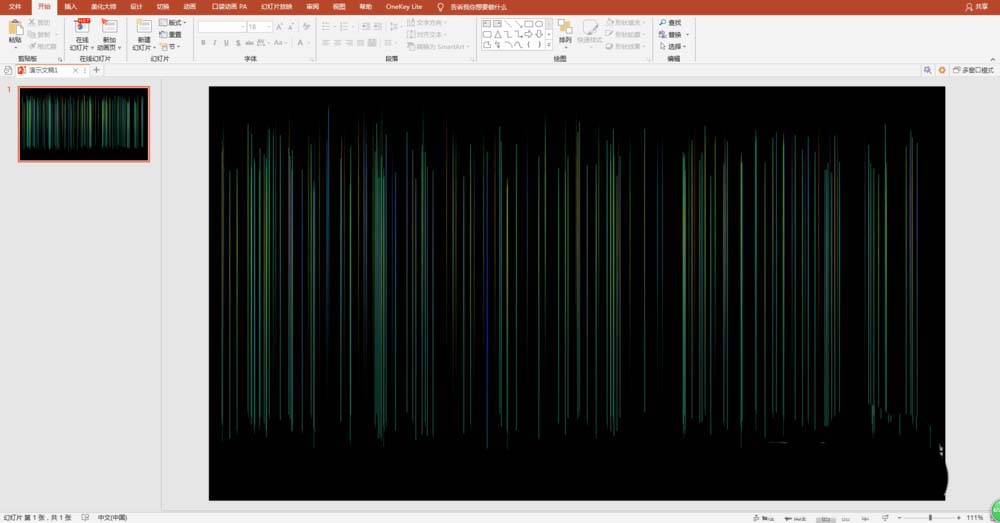The image size is (1000, 523).
Task: Click the New Animation Page (新加动画页) icon
Action: pos(109,27)
